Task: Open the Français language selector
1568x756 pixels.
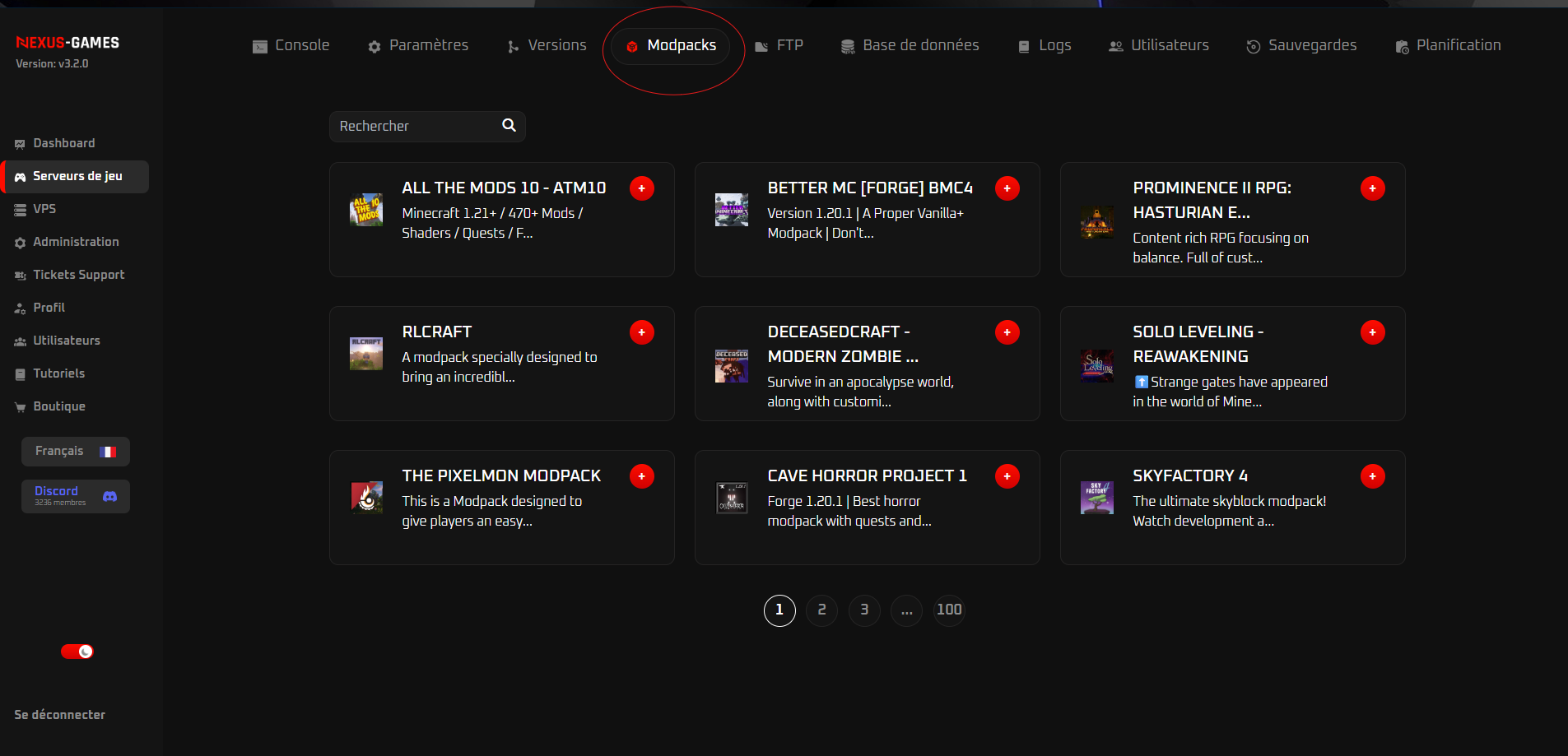Action: coord(76,451)
